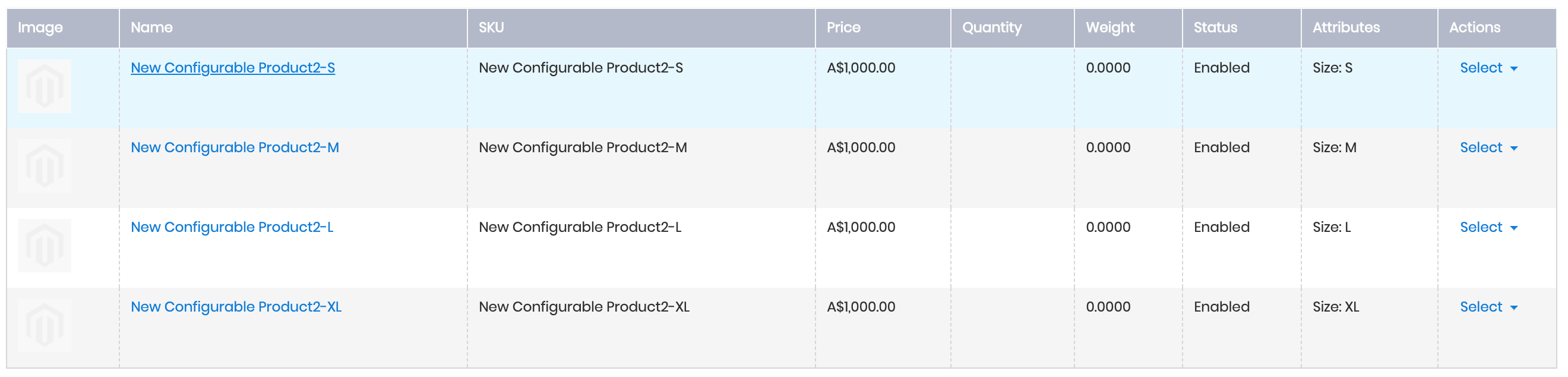Open New Configurable Product2-XL link

(x=236, y=307)
